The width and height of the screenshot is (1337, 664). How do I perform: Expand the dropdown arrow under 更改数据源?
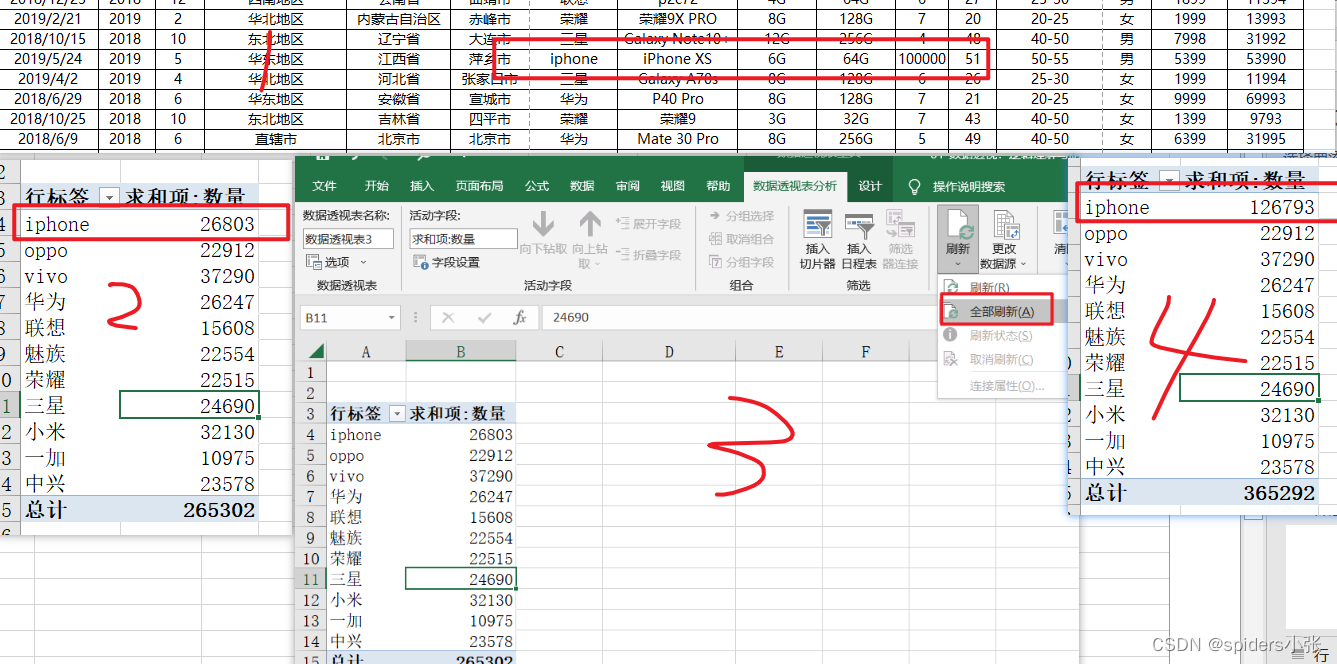(1024, 265)
